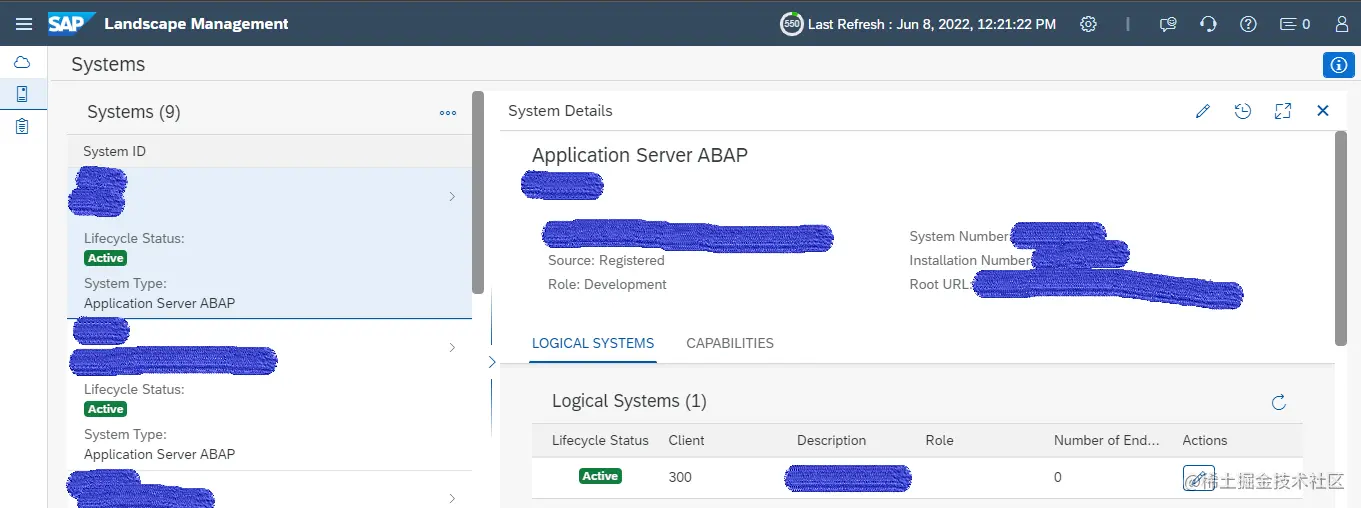Click the Client column header
This screenshot has width=1361, height=508.
coord(686,440)
